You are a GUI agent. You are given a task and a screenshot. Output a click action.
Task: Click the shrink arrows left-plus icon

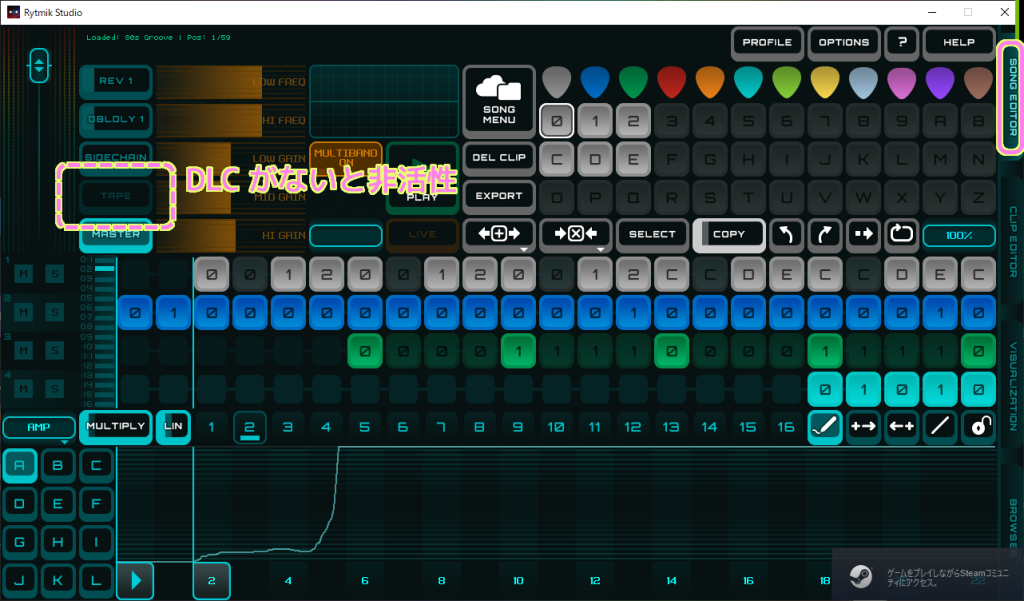pos(902,427)
